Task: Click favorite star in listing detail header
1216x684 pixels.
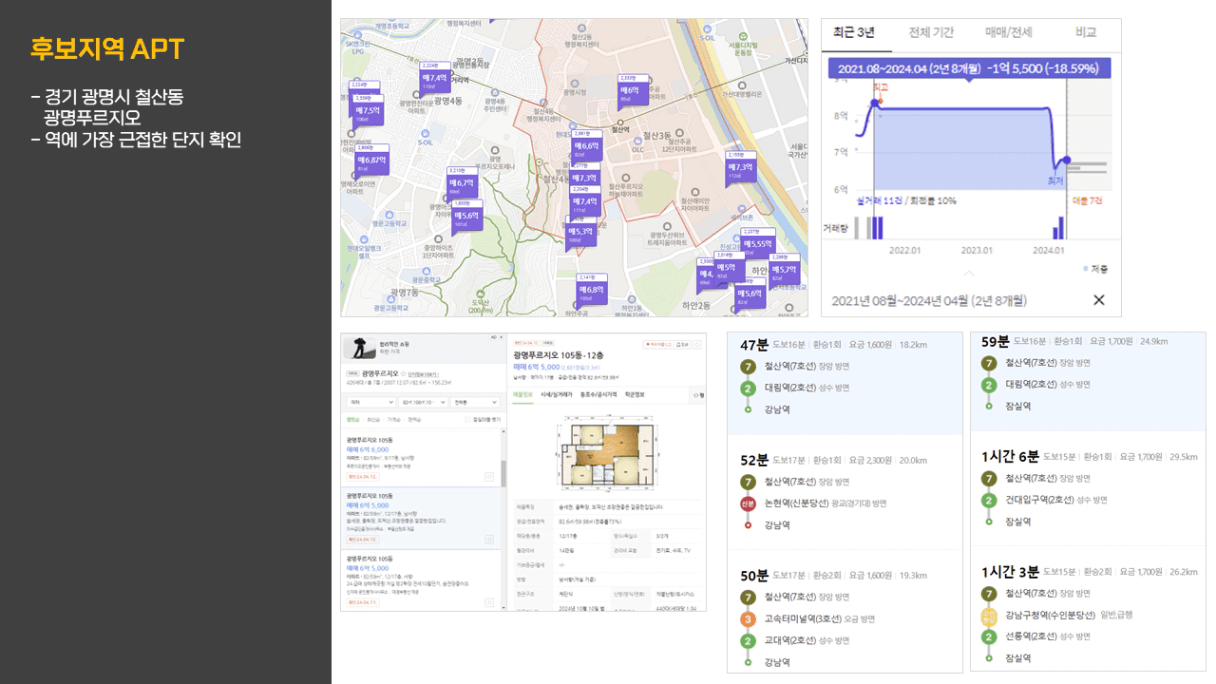Action: tap(697, 345)
